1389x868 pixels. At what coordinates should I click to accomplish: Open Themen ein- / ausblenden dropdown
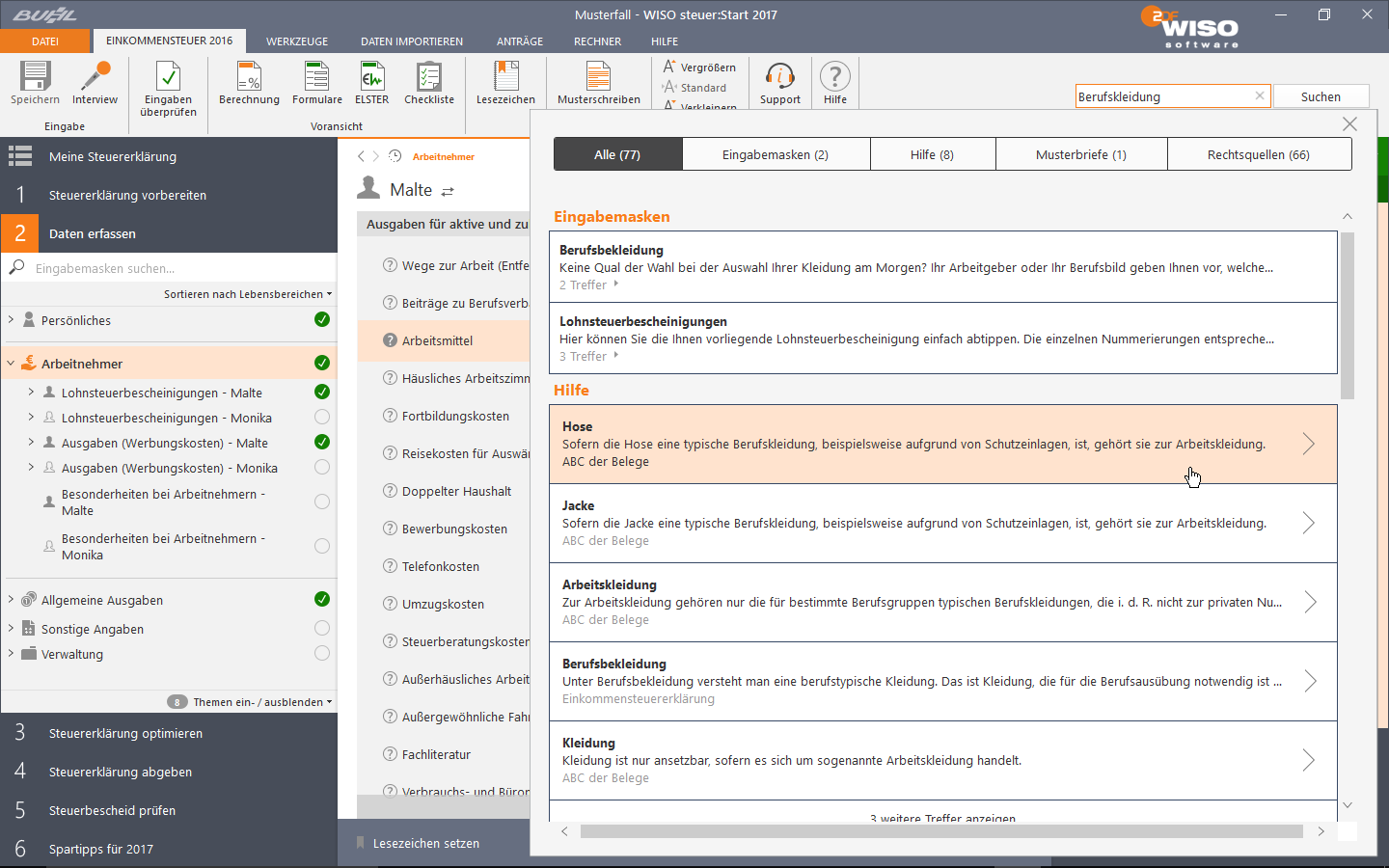262,702
